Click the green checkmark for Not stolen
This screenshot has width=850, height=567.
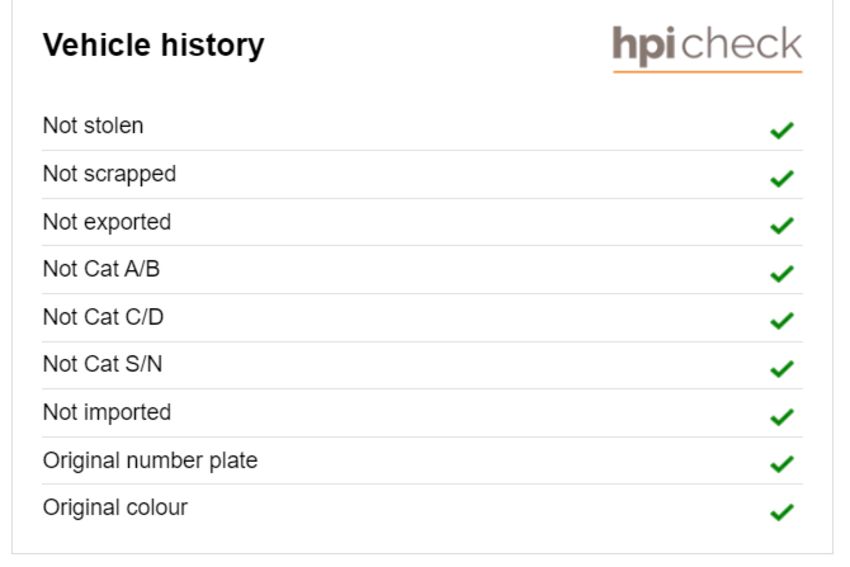pyautogui.click(x=782, y=130)
